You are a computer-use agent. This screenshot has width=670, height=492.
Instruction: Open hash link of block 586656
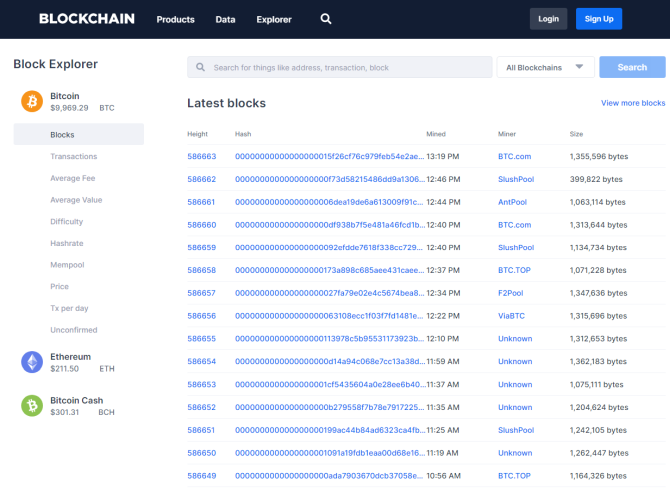[x=329, y=316]
